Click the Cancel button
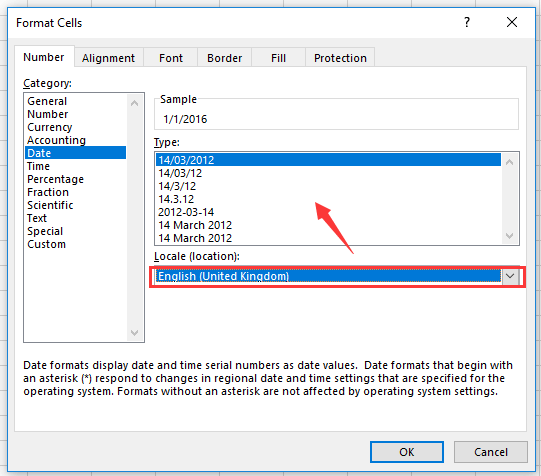Image resolution: width=541 pixels, height=476 pixels. coord(491,452)
